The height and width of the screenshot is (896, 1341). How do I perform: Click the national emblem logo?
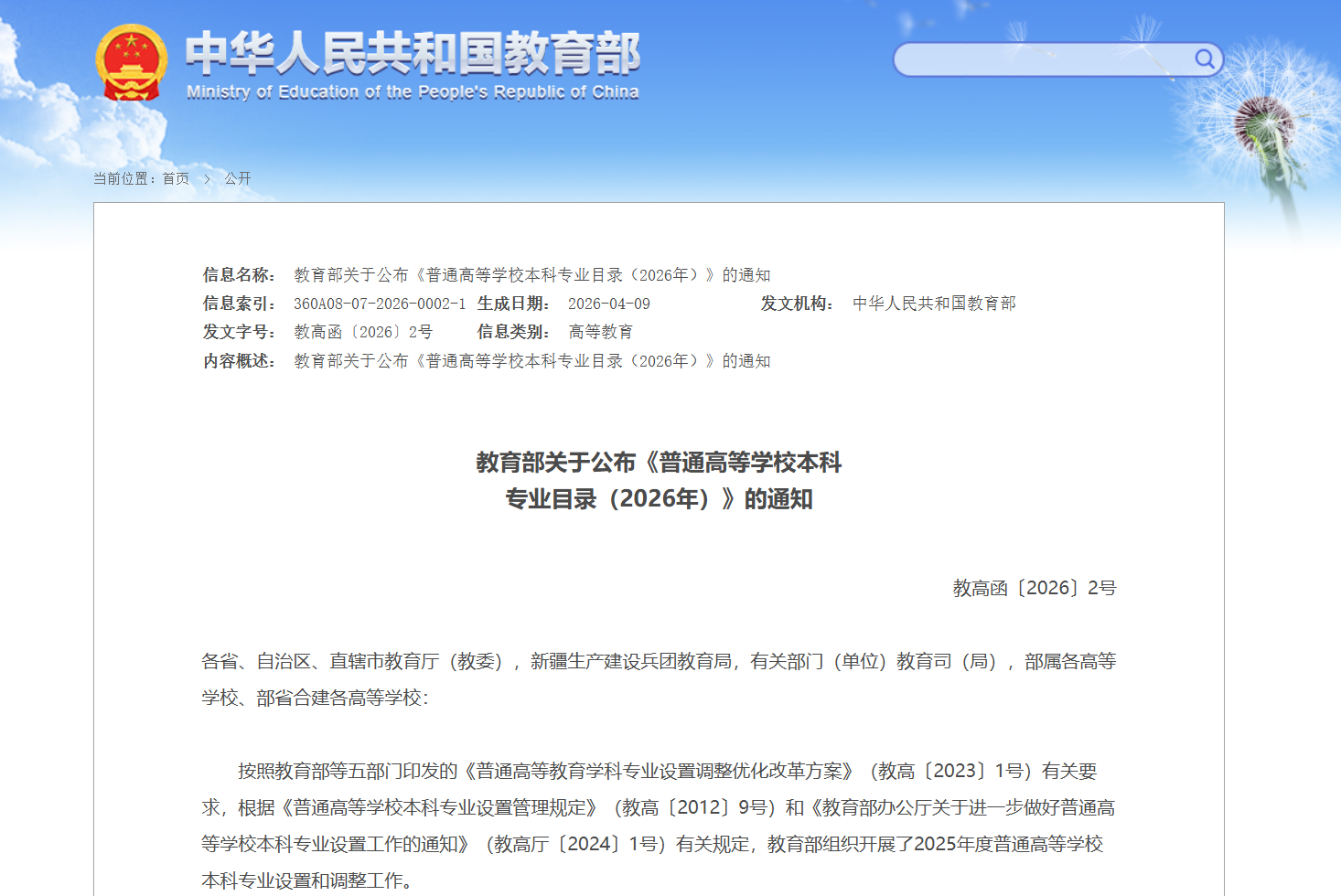click(x=132, y=62)
